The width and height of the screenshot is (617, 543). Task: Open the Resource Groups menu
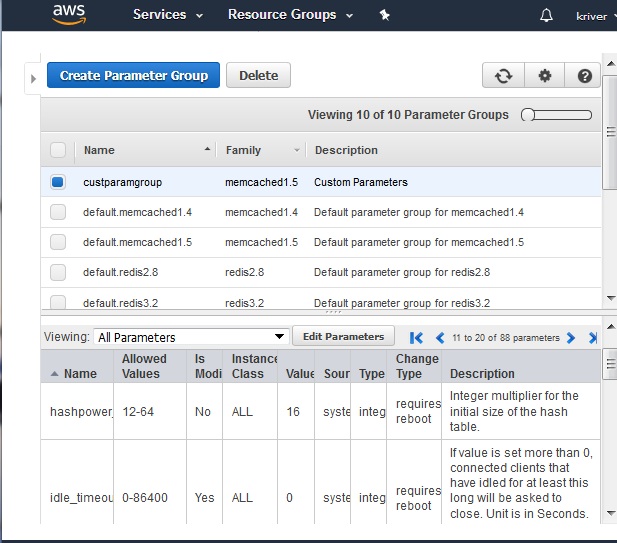[290, 15]
